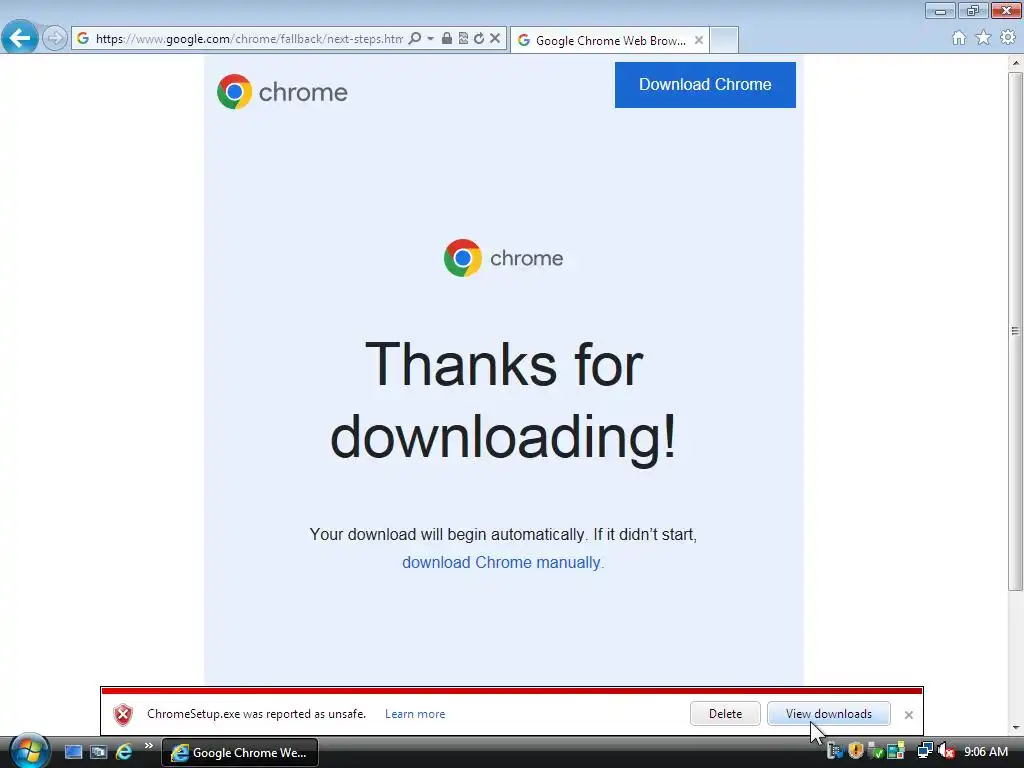
Task: Click the scrollbar up arrow
Action: pyautogui.click(x=1016, y=63)
